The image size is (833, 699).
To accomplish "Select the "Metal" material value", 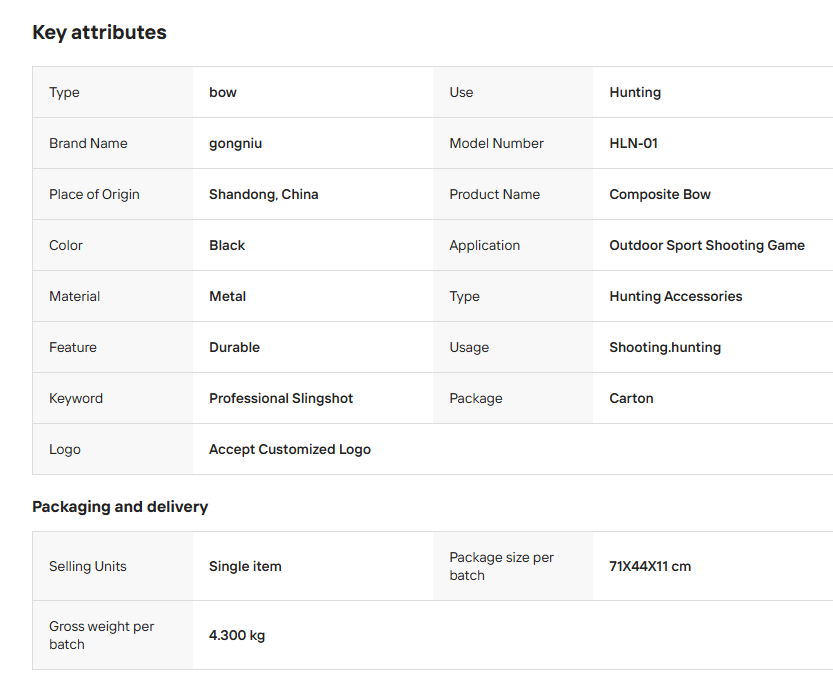I will pyautogui.click(x=227, y=296).
